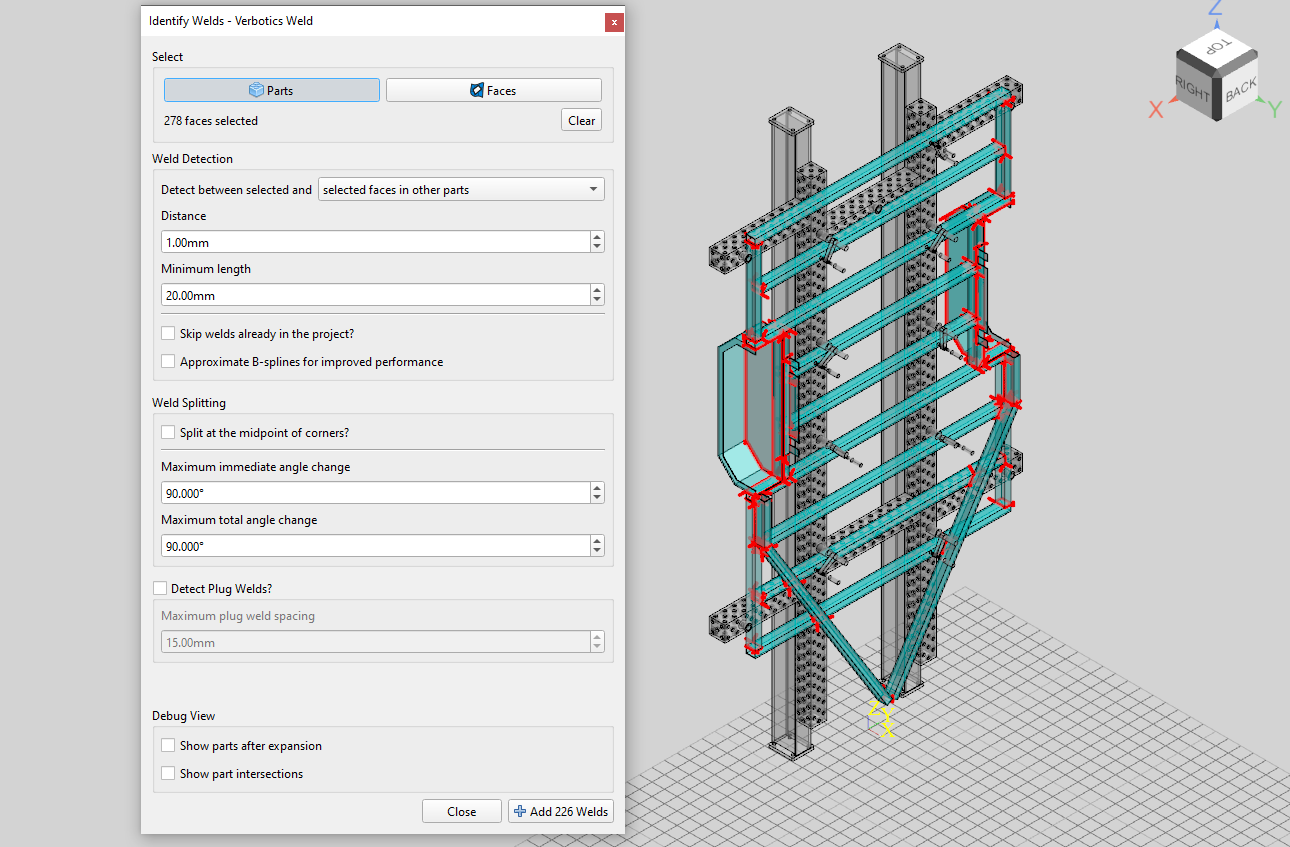Increase Distance with the up stepper arrow
Image resolution: width=1290 pixels, height=847 pixels.
point(597,237)
